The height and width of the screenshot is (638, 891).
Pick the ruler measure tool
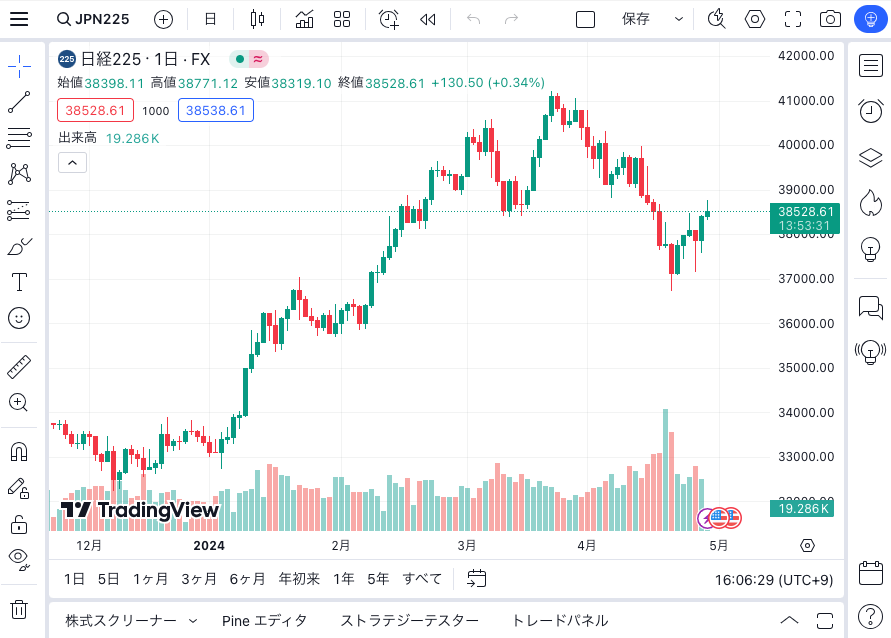(x=19, y=367)
